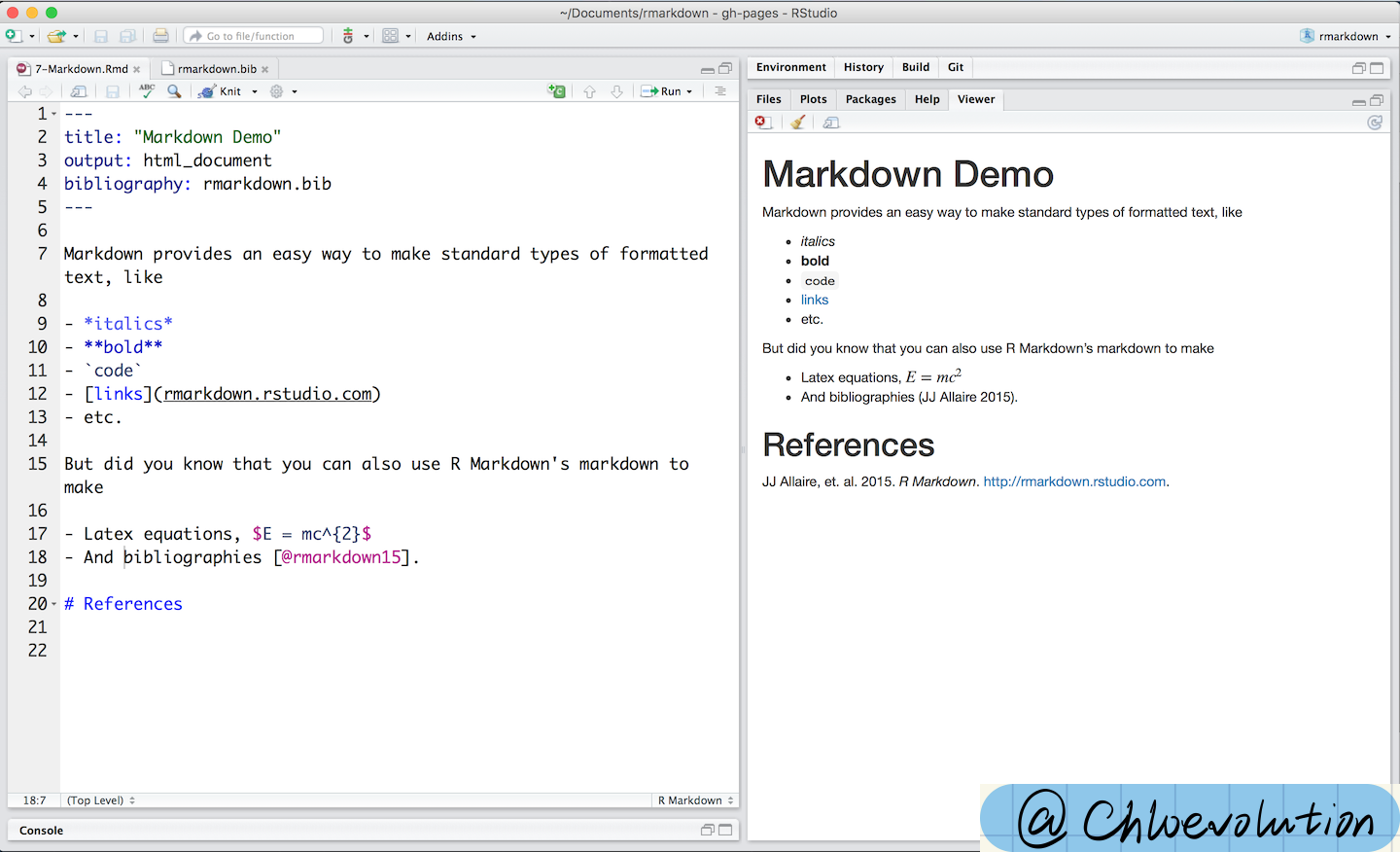The image size is (1400, 852).
Task: Collapse References section fold arrow at line 20
Action: click(x=54, y=604)
